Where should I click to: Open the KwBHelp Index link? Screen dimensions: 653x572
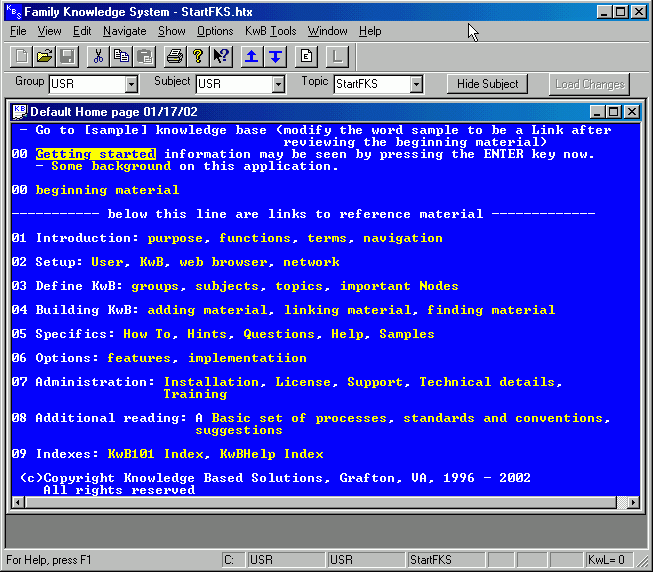pos(271,454)
